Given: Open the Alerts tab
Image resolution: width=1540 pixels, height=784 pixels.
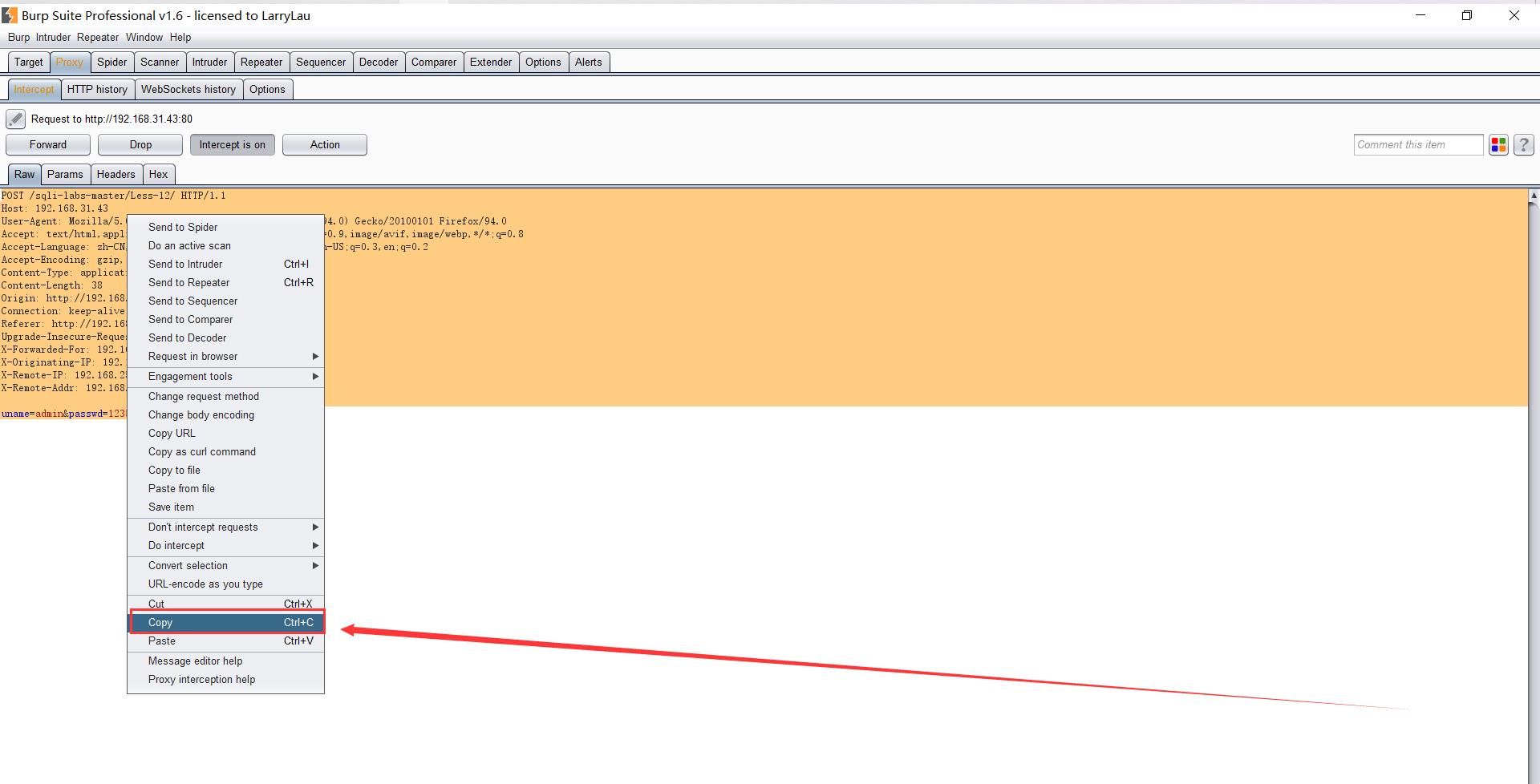Looking at the screenshot, I should click(x=588, y=63).
